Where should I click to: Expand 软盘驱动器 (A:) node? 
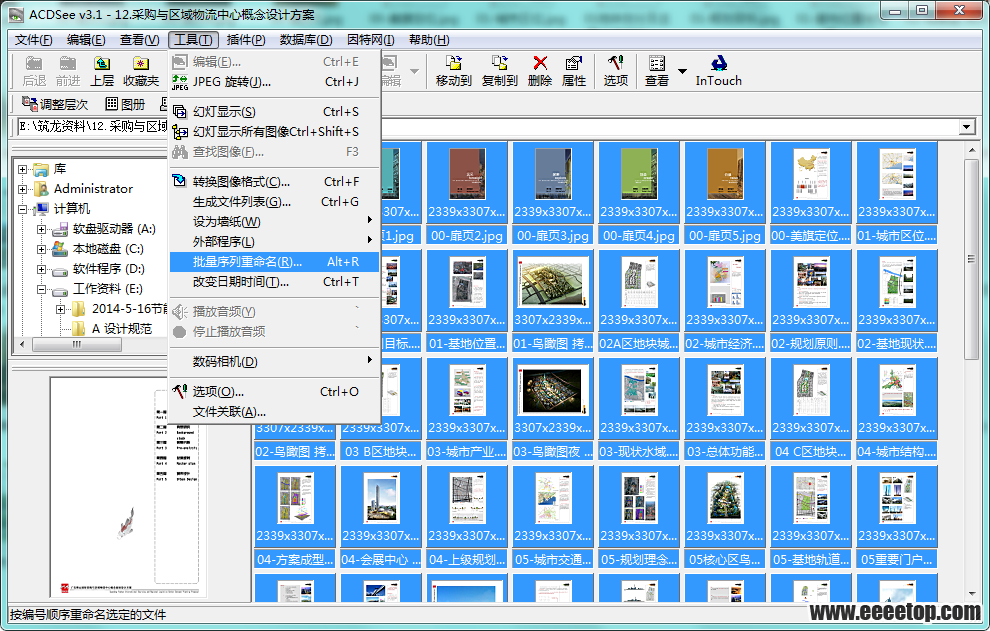tap(42, 229)
